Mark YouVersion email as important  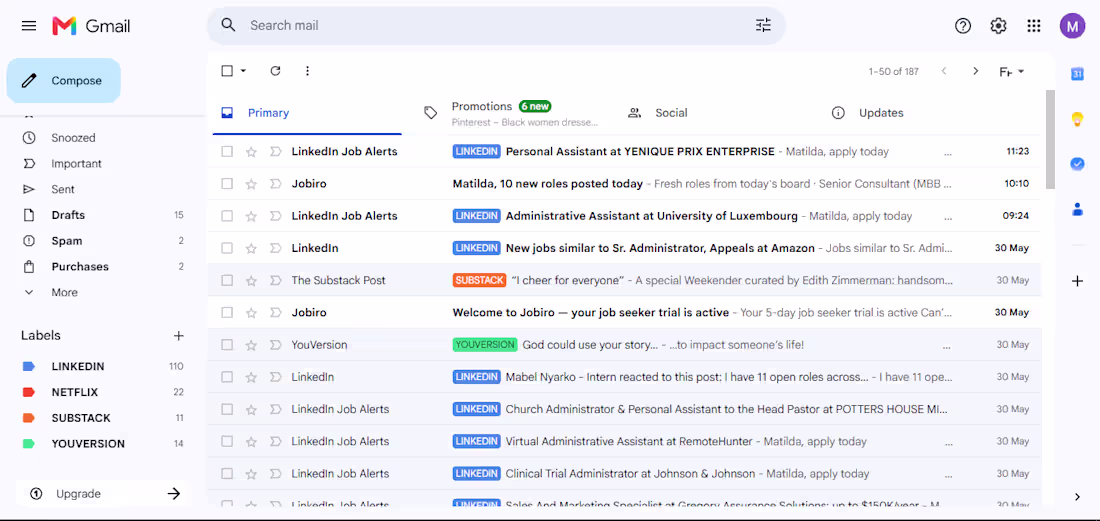click(x=275, y=345)
